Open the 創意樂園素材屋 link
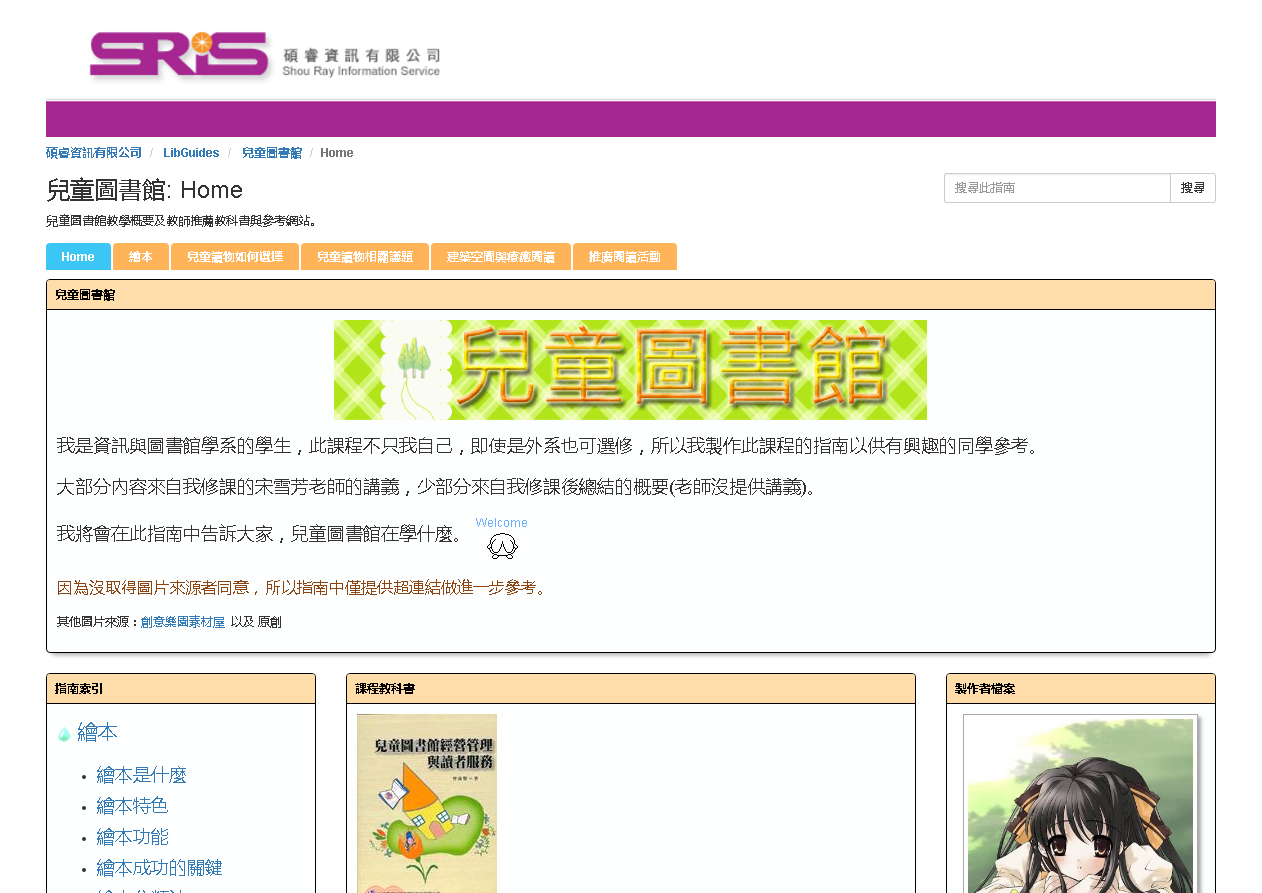The image size is (1262, 893). pyautogui.click(x=183, y=620)
